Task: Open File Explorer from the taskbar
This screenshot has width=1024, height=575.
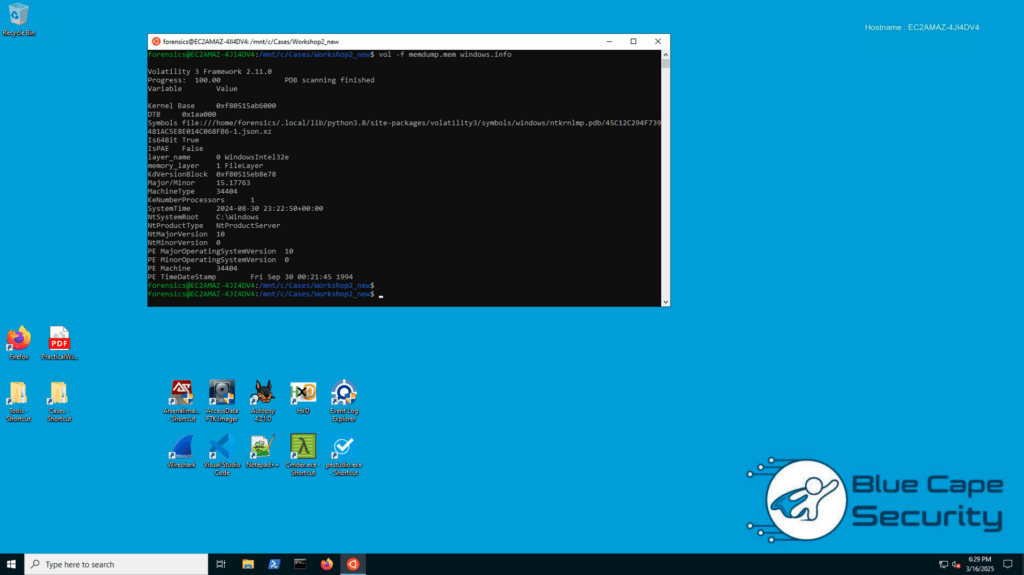Action: tap(248, 564)
